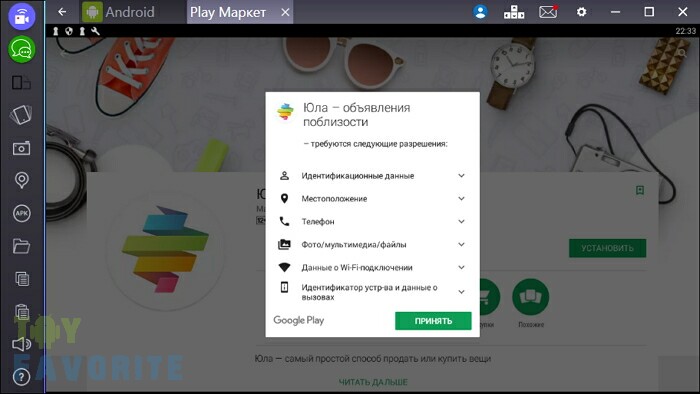This screenshot has height=394, width=700.
Task: Click the bookmark wishlist icon
Action: (640, 191)
